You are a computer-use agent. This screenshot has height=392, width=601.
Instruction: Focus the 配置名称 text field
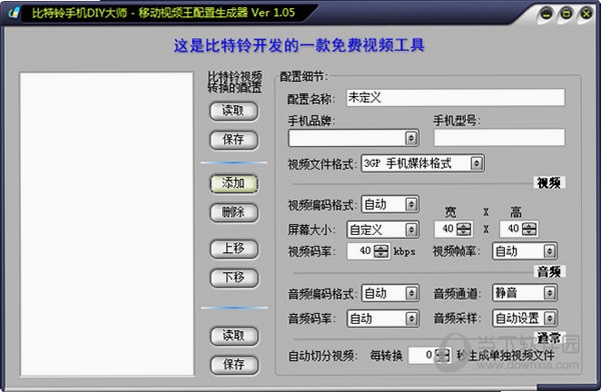coord(455,97)
